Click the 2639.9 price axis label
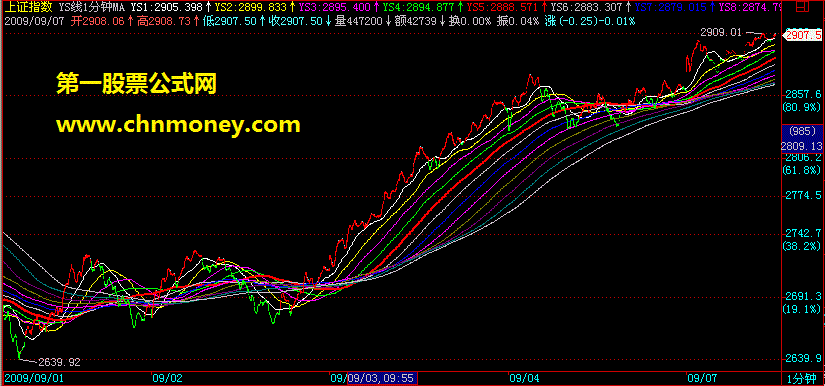The image size is (825, 386). tap(803, 358)
